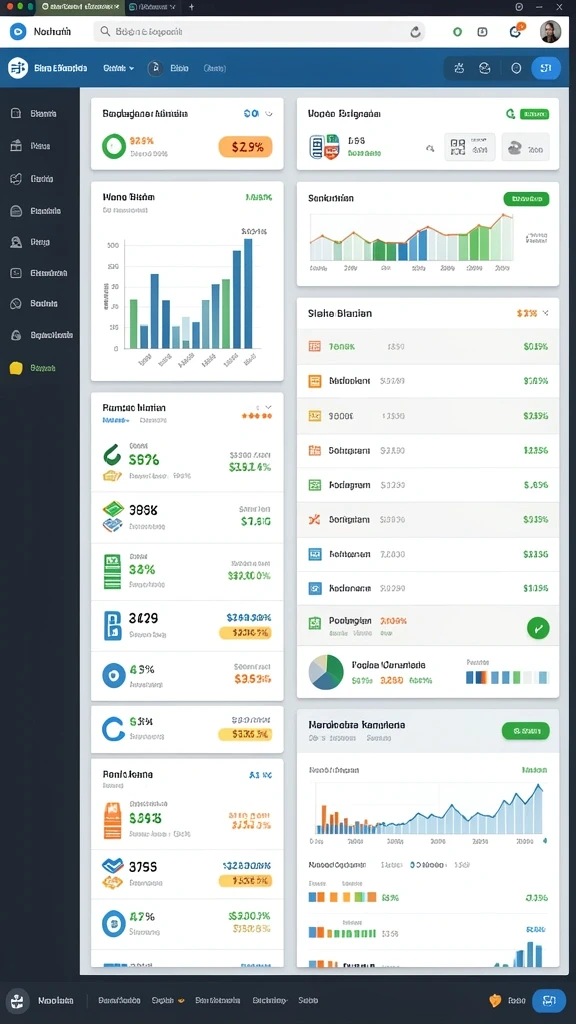576x1024 pixels.
Task: Click the bottom-left footer logo icon
Action: click(18, 1000)
